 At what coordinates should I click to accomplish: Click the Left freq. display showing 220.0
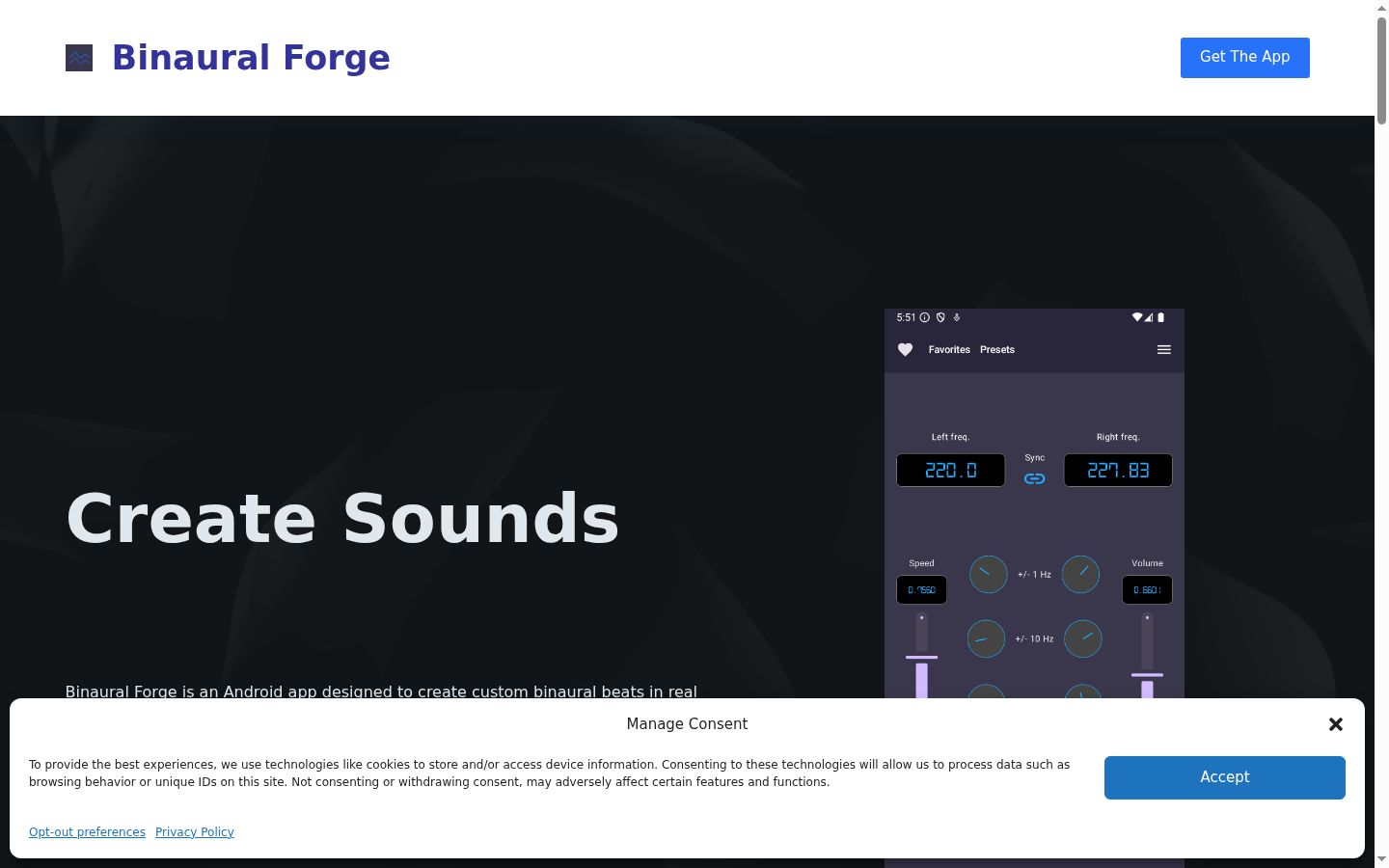[951, 471]
